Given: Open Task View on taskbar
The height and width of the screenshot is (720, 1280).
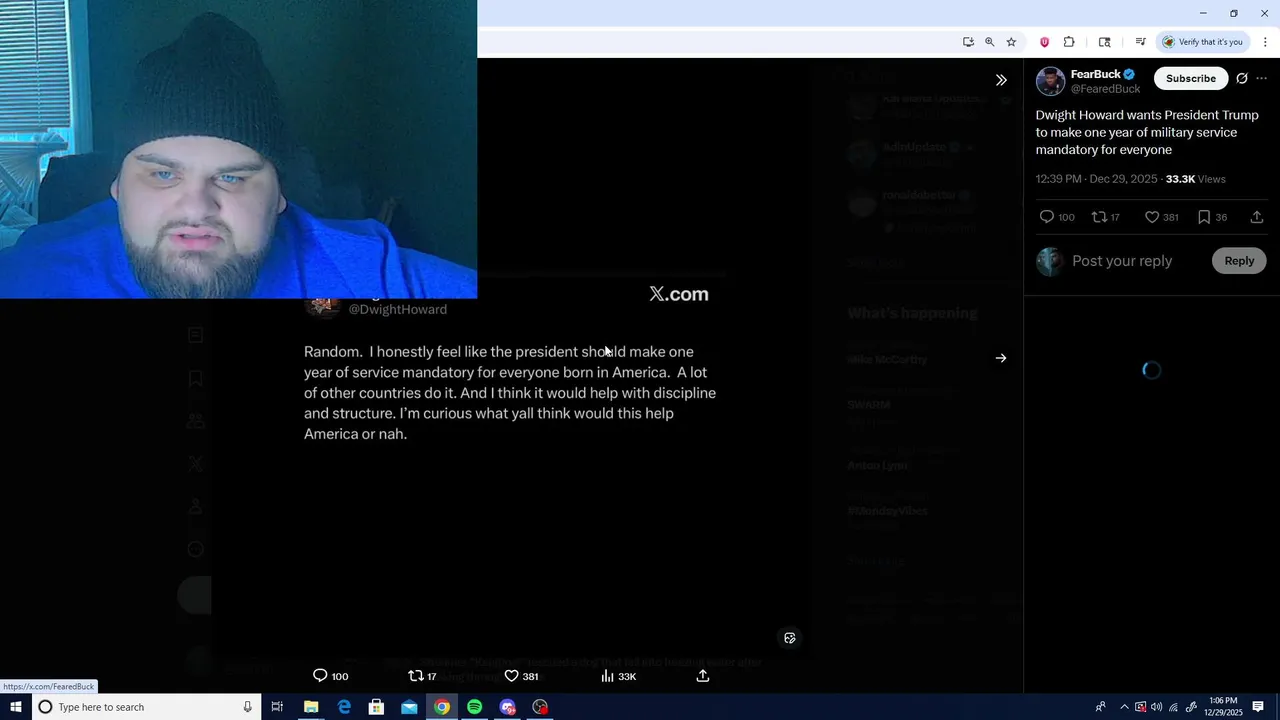Looking at the screenshot, I should point(277,707).
